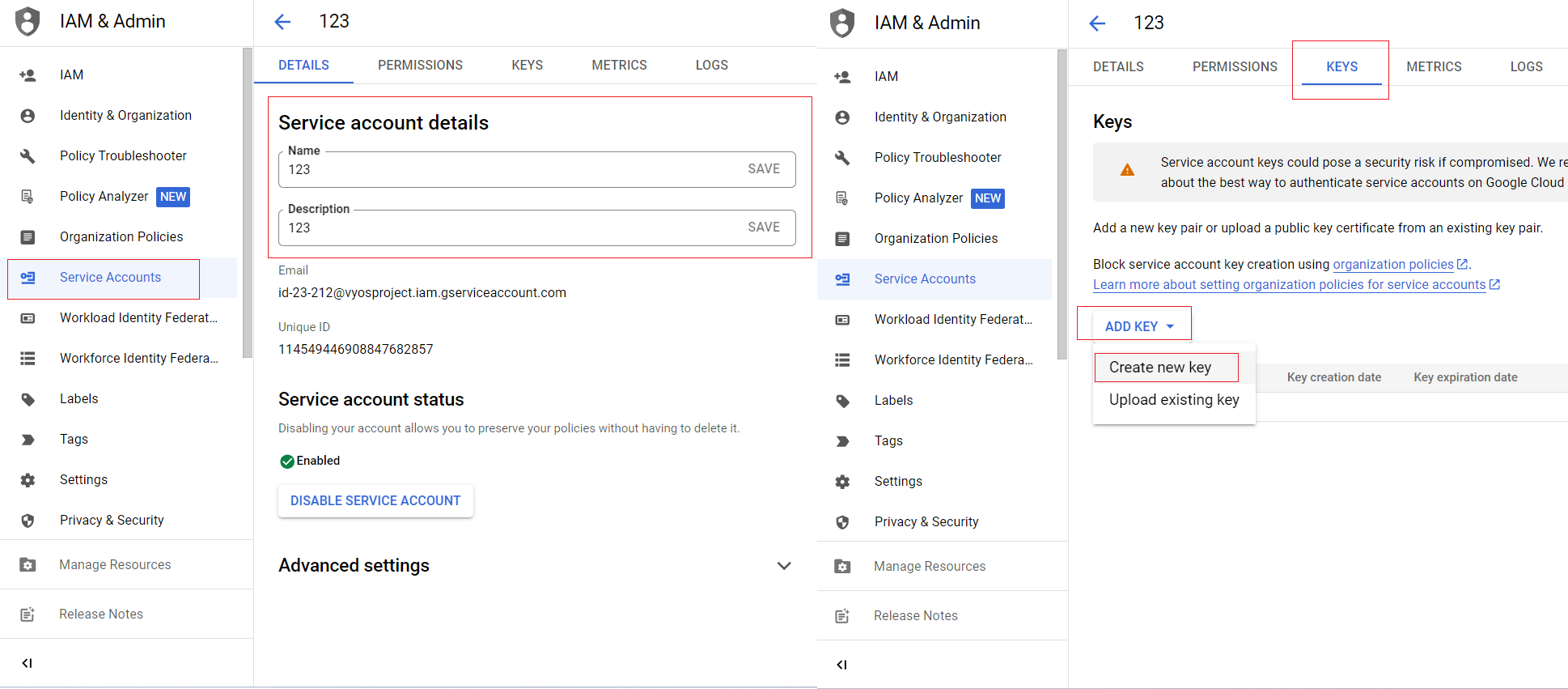The image size is (1568, 689).
Task: Open the organization policies link
Action: pyautogui.click(x=1392, y=265)
